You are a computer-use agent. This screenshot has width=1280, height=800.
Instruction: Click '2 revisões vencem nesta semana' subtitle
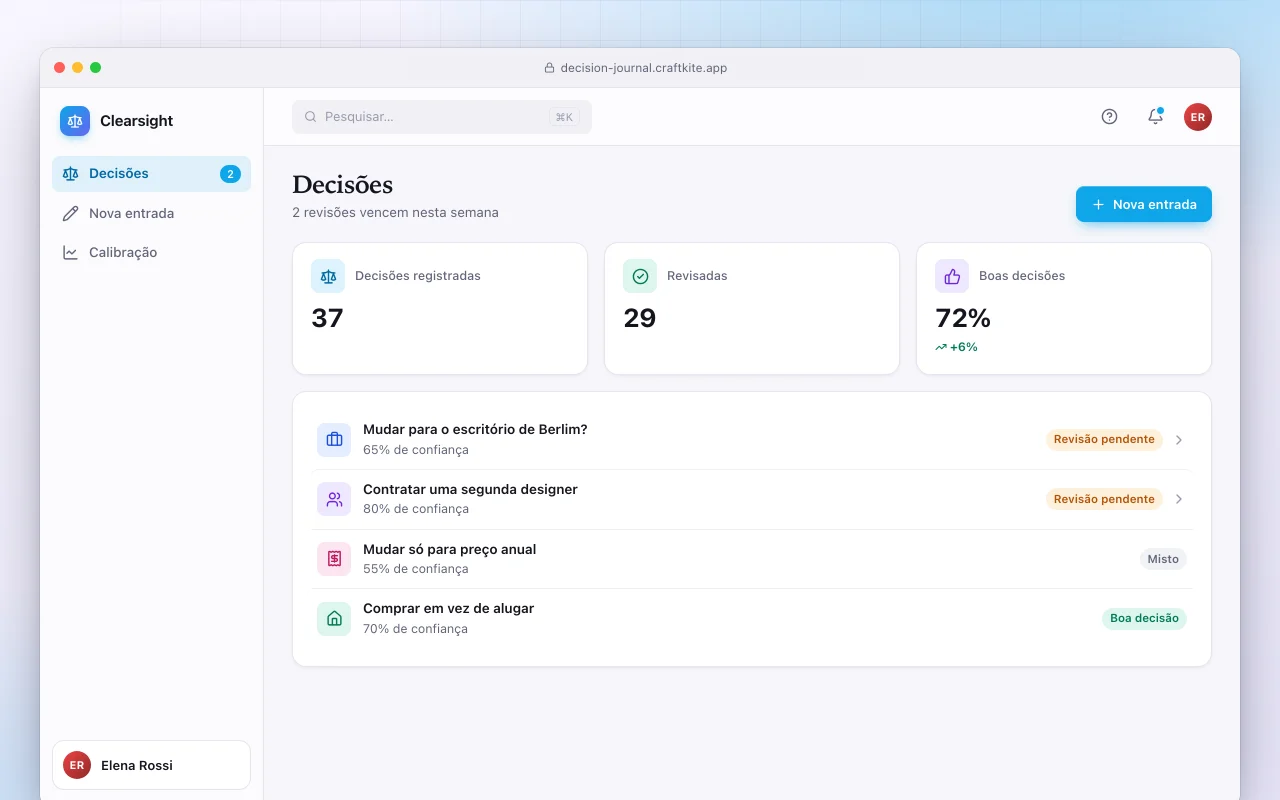tap(395, 212)
